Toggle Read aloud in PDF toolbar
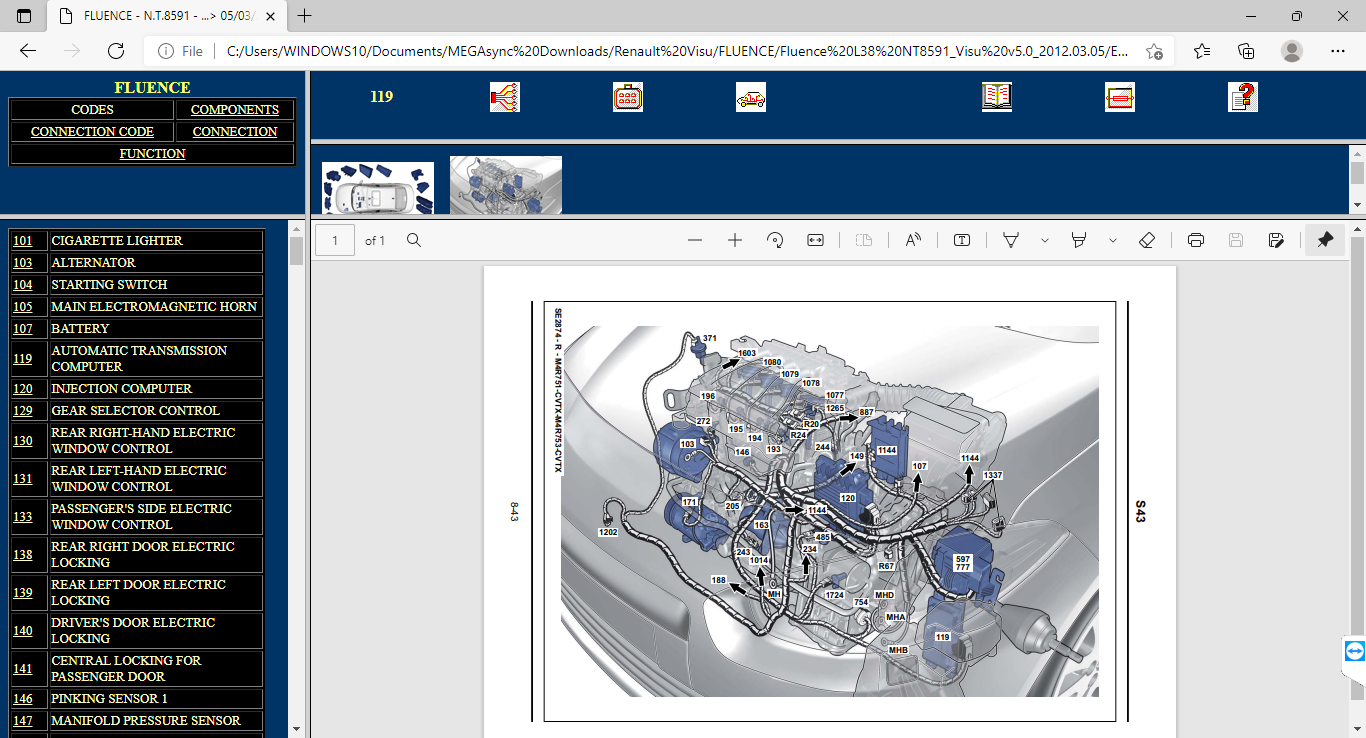This screenshot has height=738, width=1366. [x=913, y=240]
